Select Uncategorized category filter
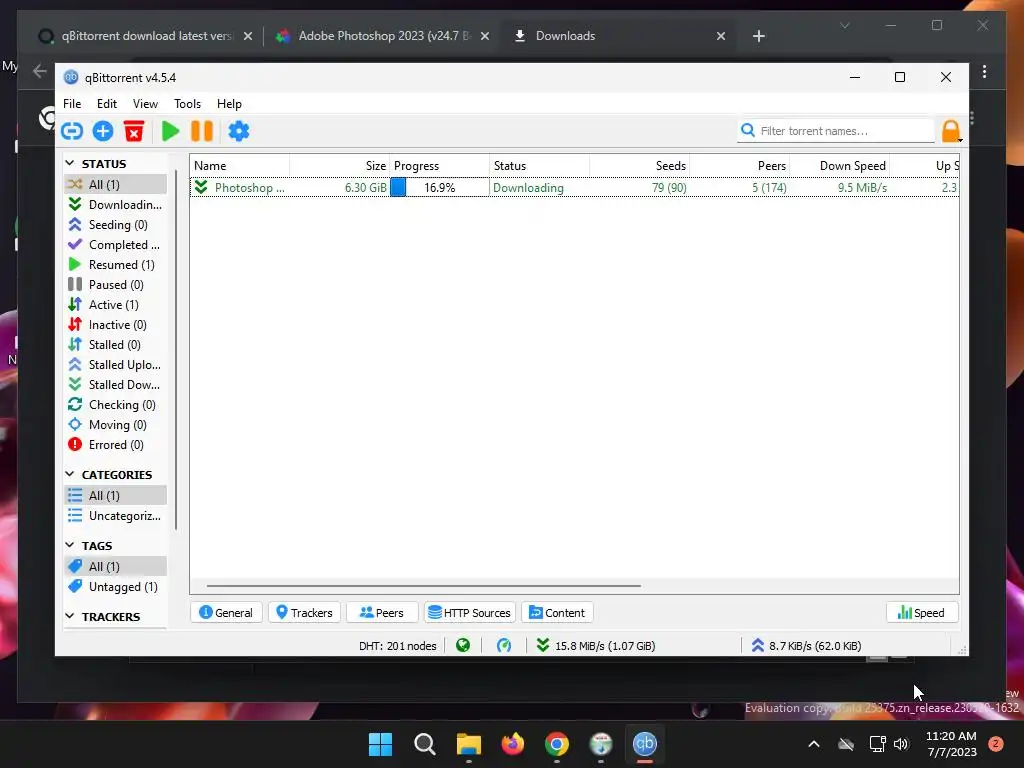This screenshot has width=1024, height=768. (x=116, y=516)
